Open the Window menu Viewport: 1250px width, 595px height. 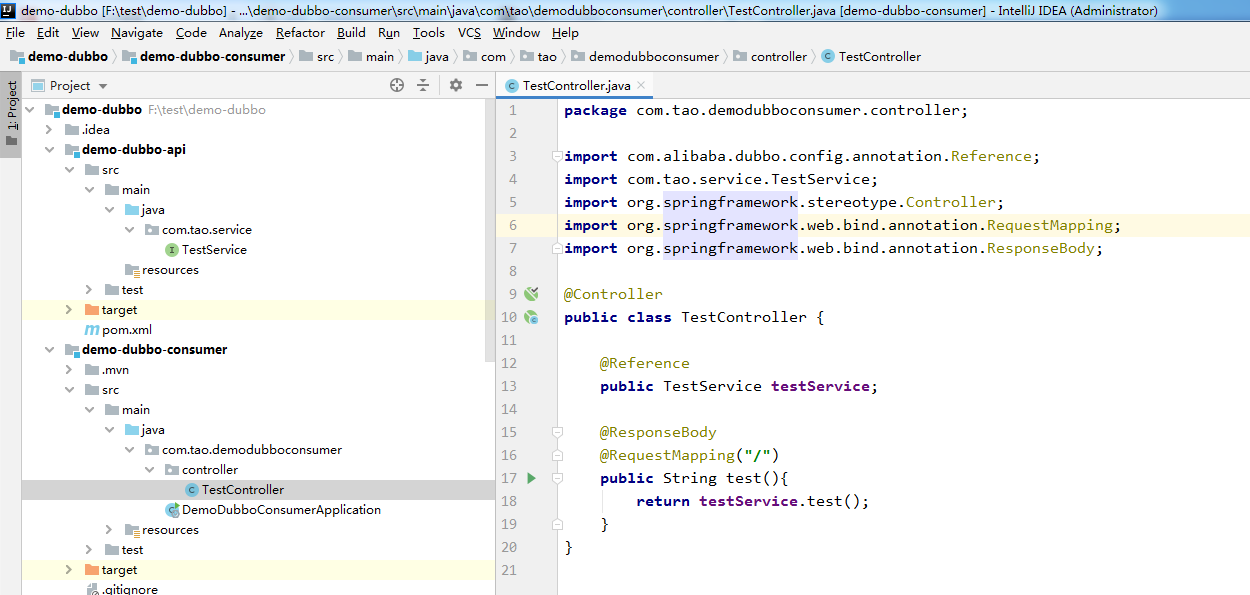pyautogui.click(x=517, y=33)
